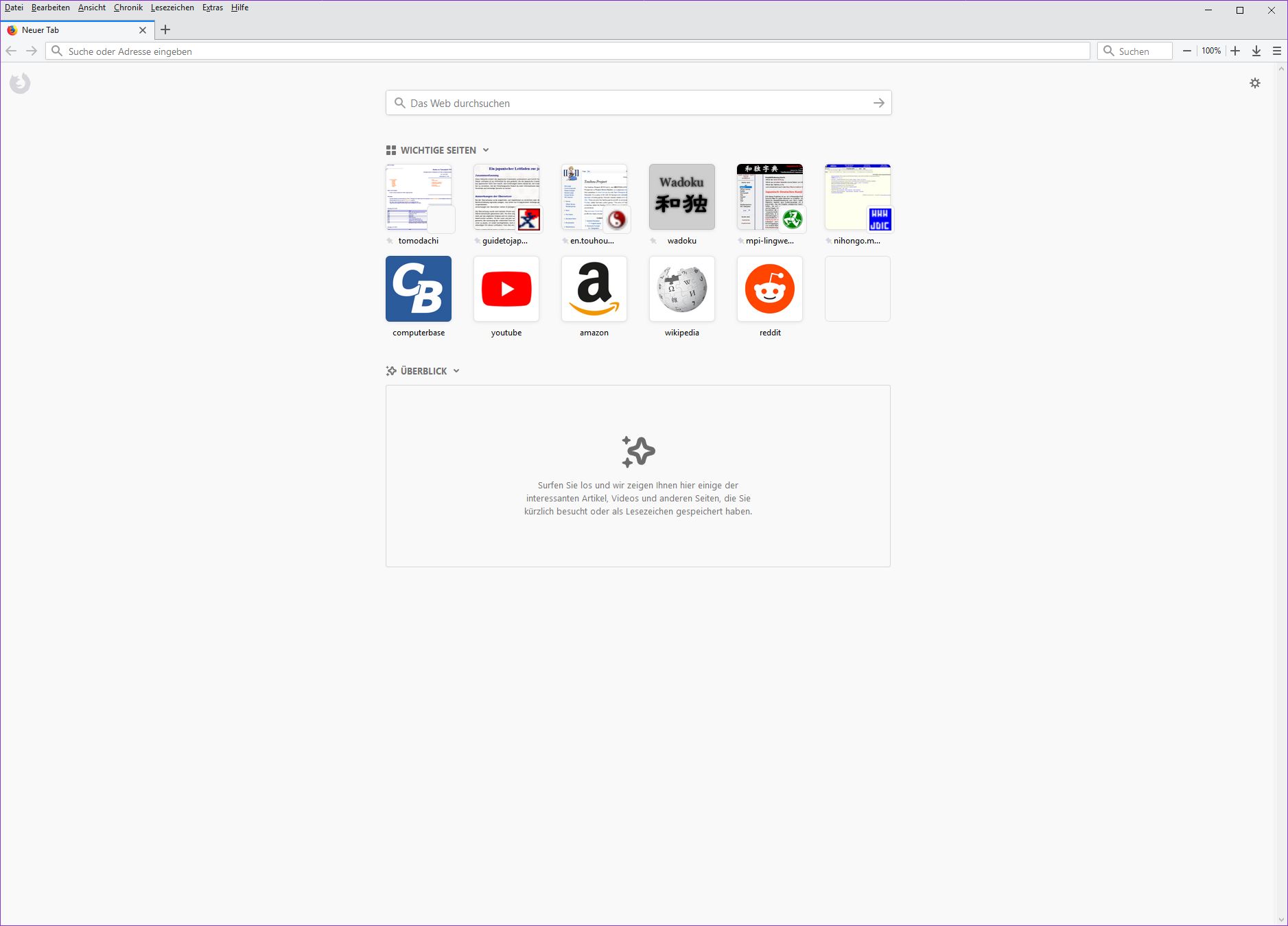Click the Wichtige Seiten grid icon

tap(391, 150)
